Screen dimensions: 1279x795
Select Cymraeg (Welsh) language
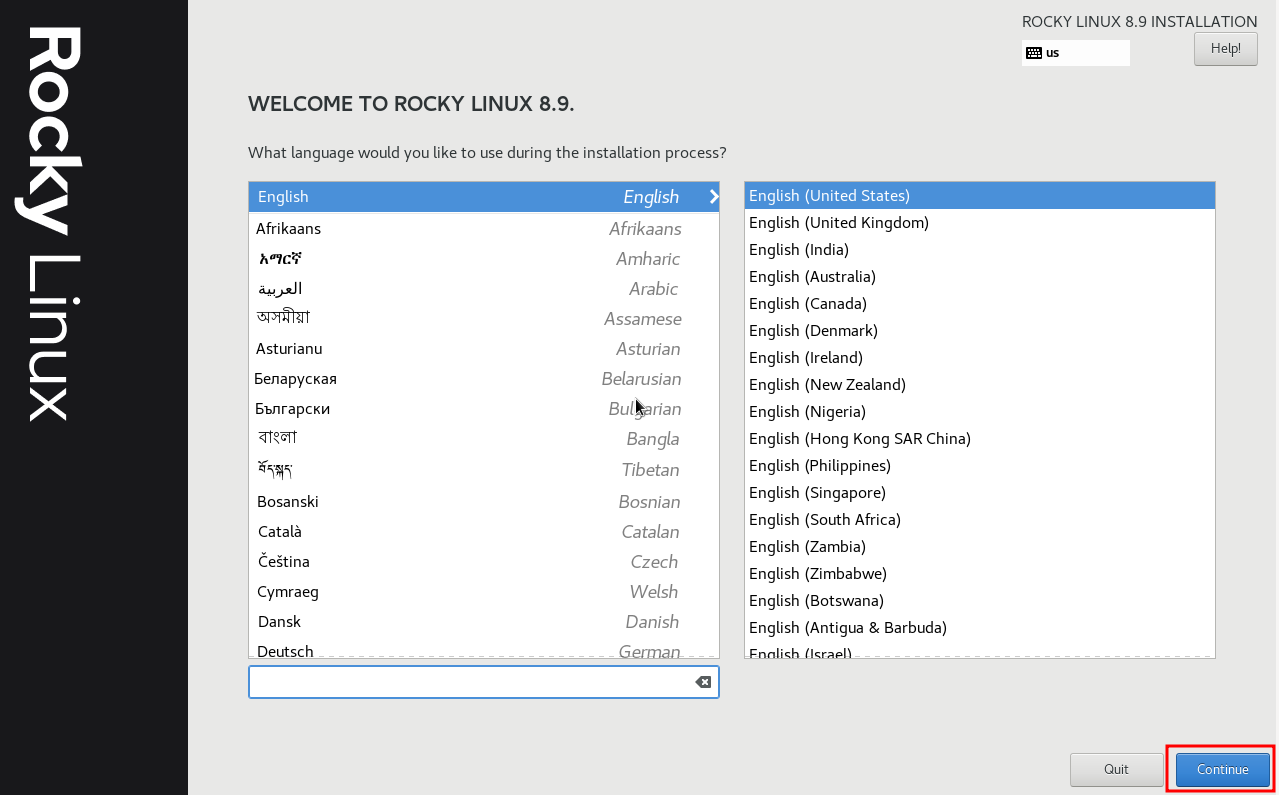484,591
